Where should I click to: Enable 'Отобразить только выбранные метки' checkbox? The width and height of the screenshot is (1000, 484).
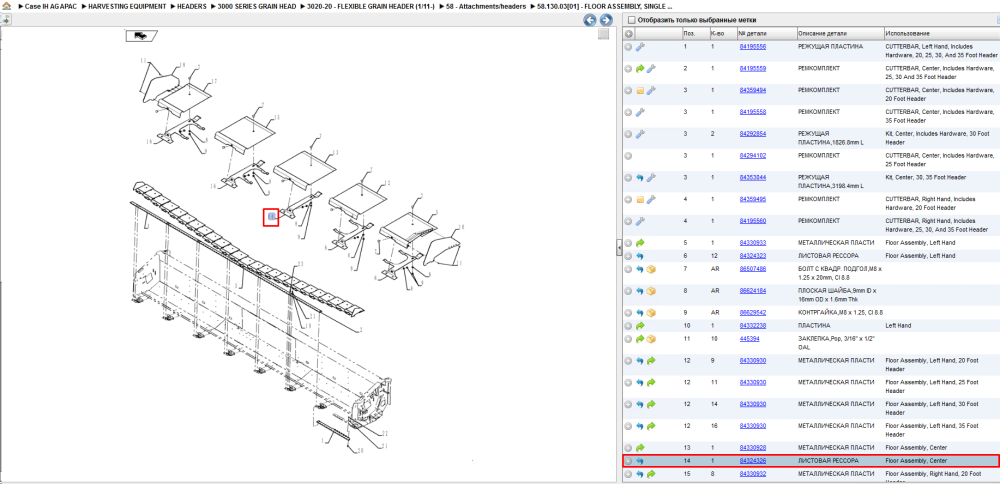pyautogui.click(x=631, y=20)
